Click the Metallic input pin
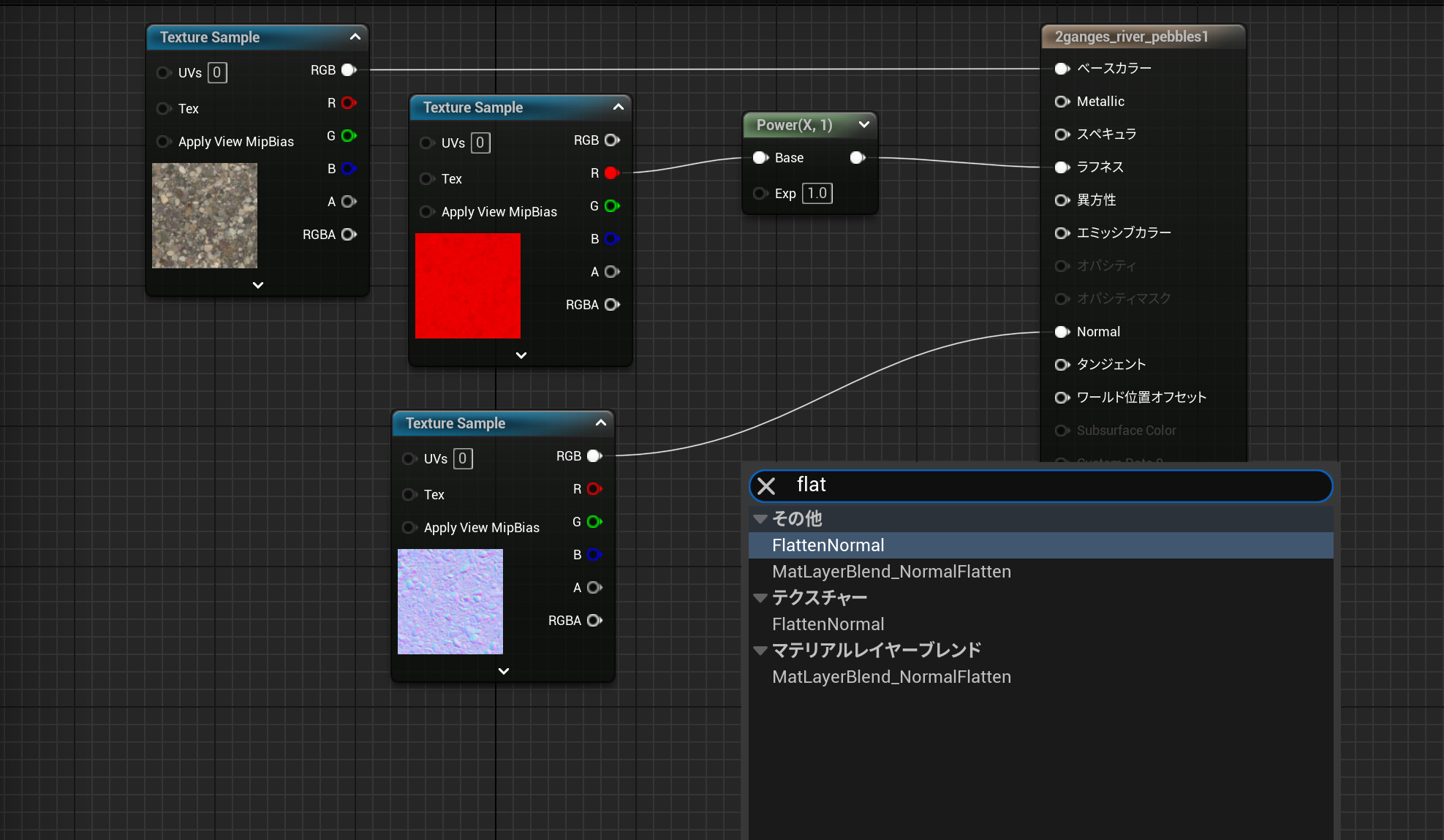Screen dimensions: 1444x840 1062,102
